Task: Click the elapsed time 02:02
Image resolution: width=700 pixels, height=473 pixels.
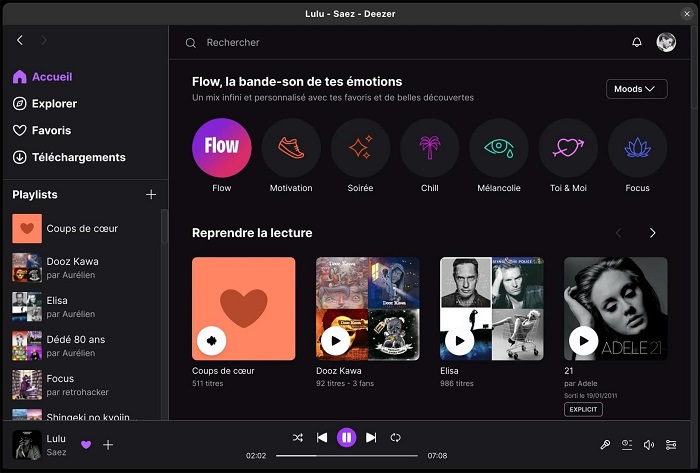Action: tap(256, 456)
